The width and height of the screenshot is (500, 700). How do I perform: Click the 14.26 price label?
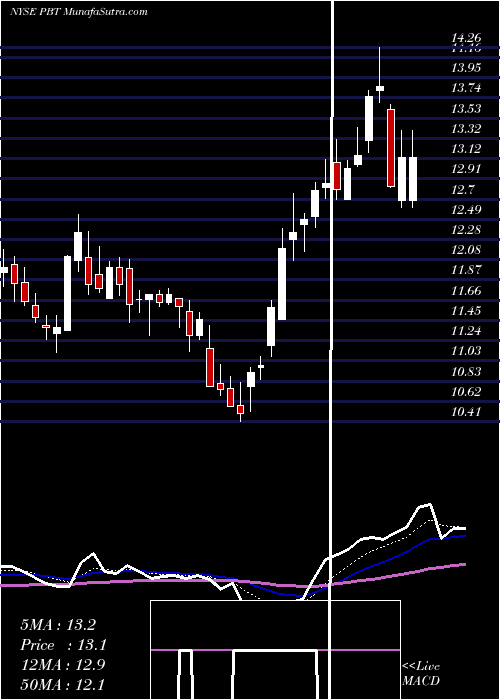(x=467, y=39)
